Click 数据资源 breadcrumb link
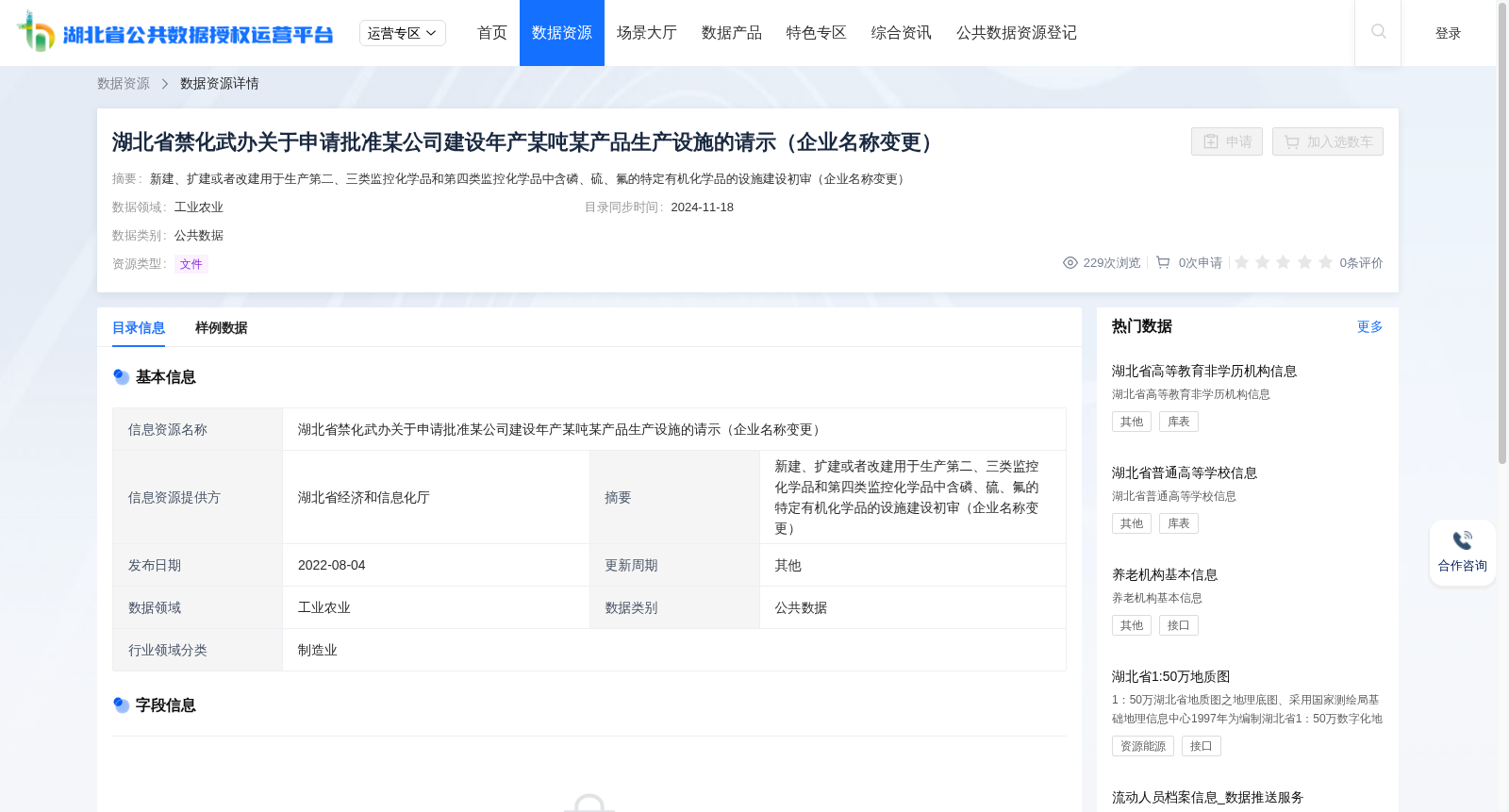 124,84
